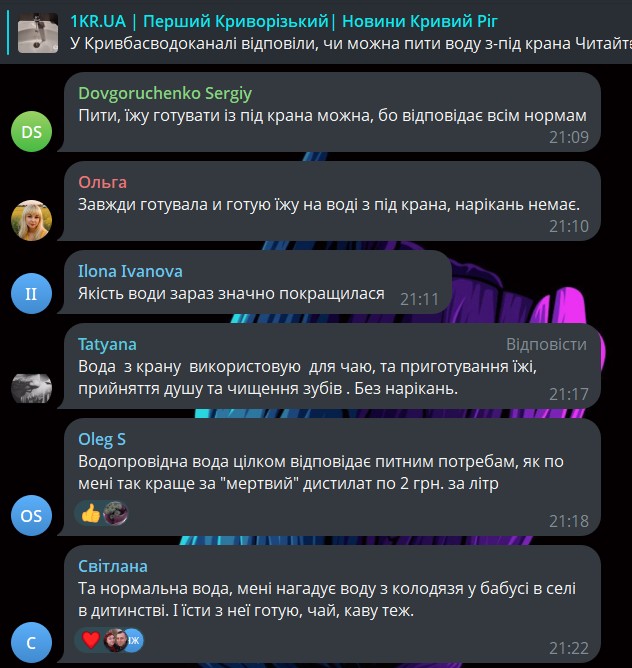Open sender name Світлана

(x=113, y=566)
